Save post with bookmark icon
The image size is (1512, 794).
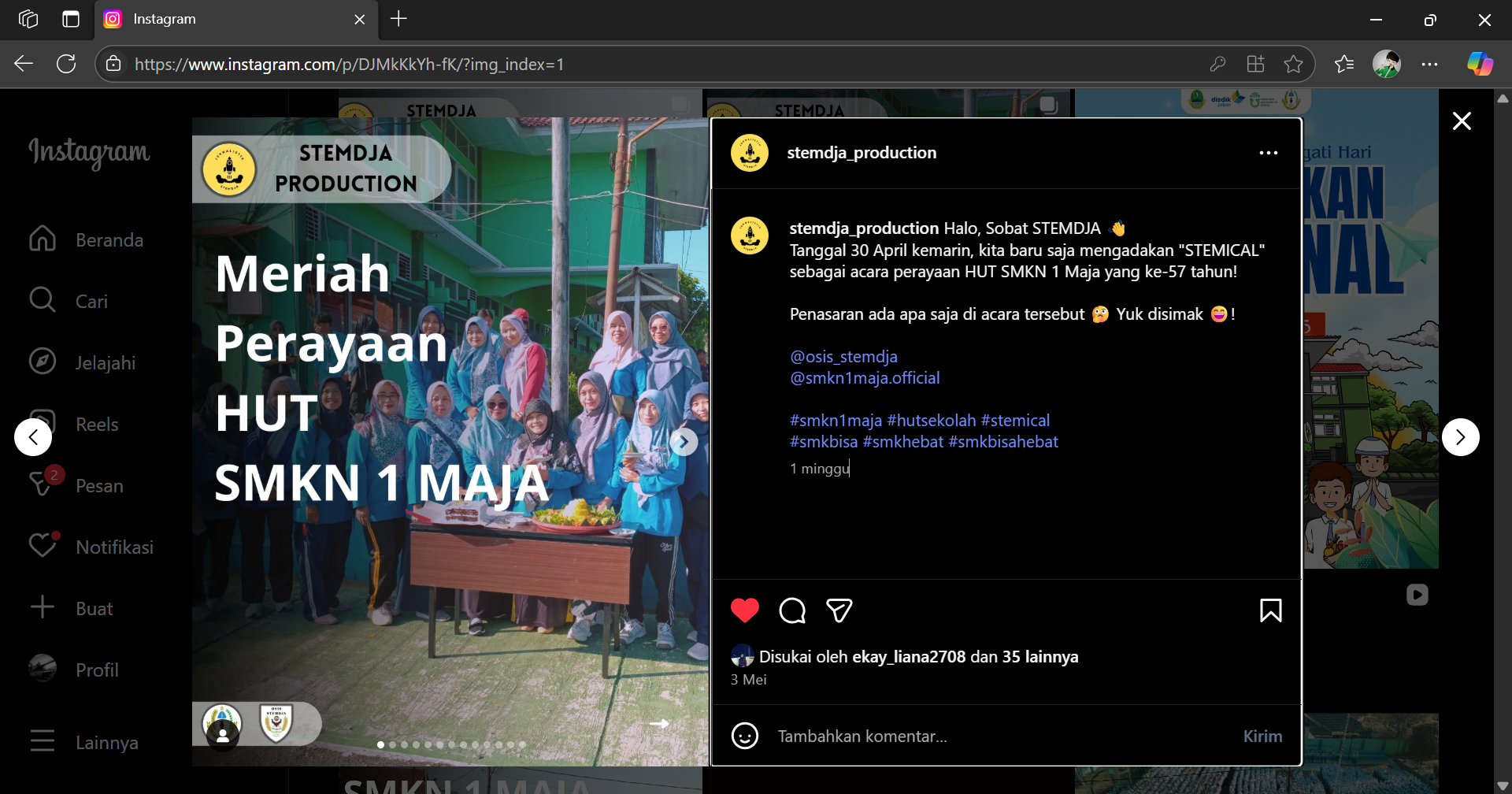[1271, 610]
